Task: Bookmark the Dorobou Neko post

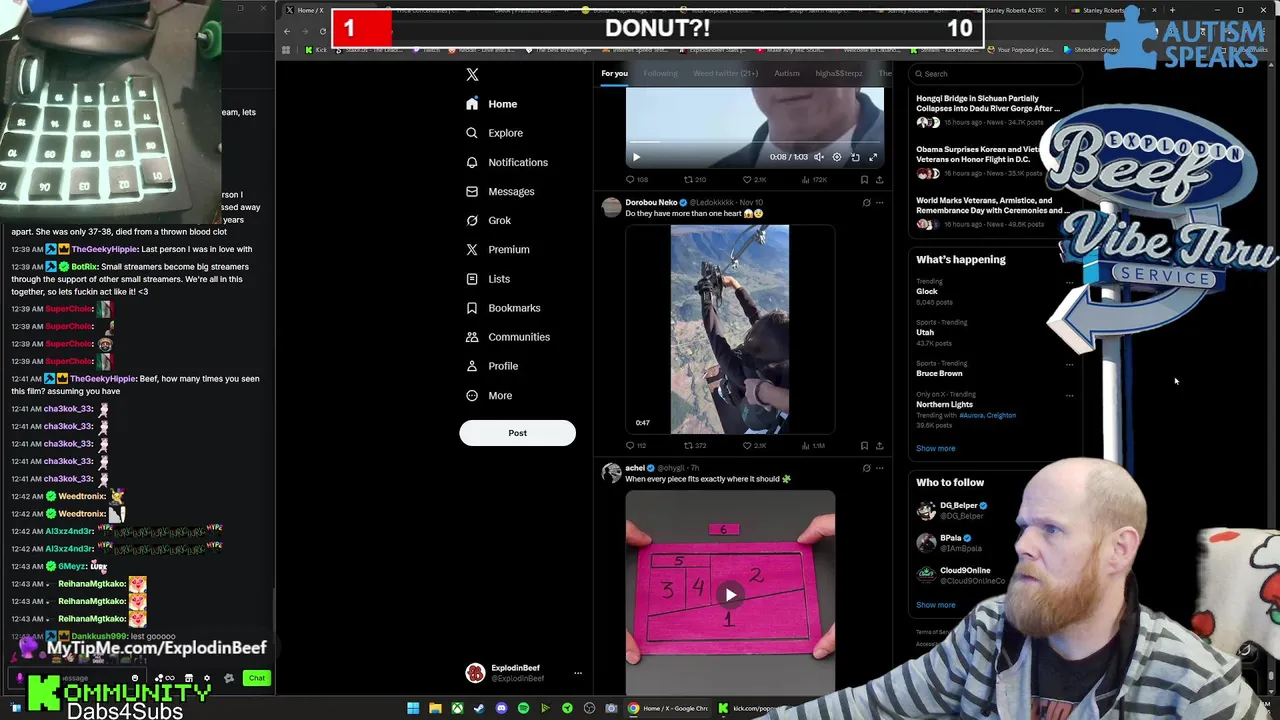Action: click(x=864, y=446)
